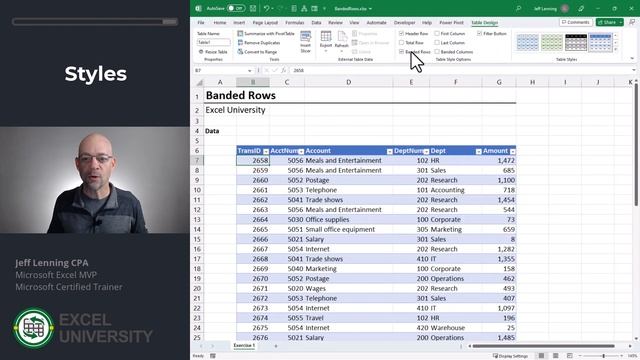Click the Display Settings status bar icon
This screenshot has width=640, height=360.
(495, 356)
